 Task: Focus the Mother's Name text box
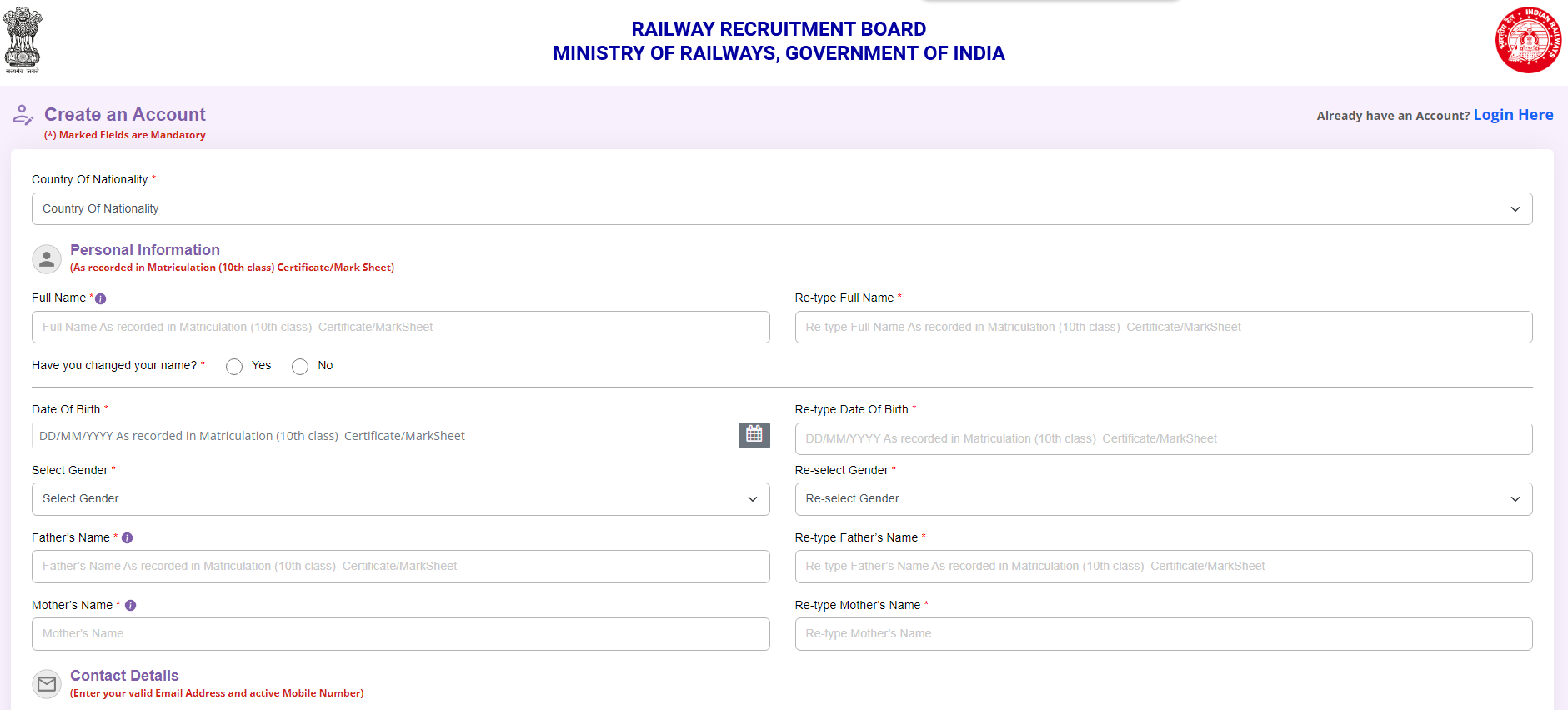(x=400, y=634)
